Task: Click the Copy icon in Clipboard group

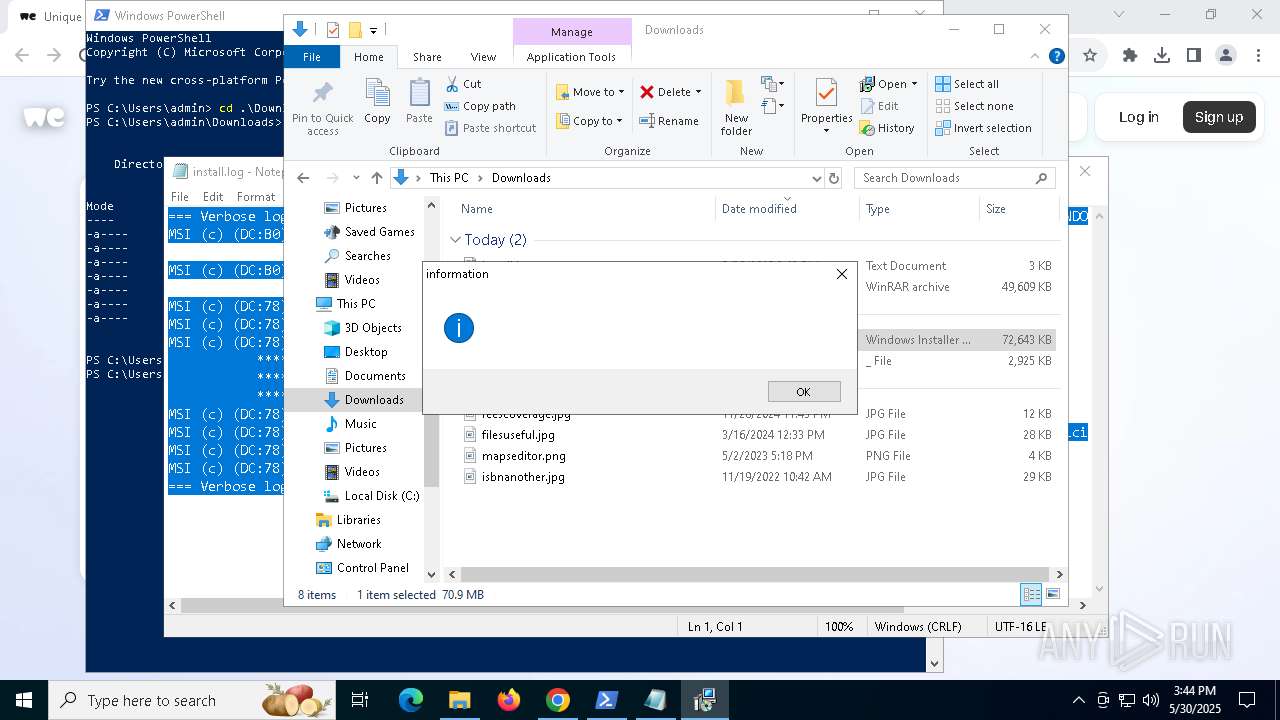Action: 377,93
